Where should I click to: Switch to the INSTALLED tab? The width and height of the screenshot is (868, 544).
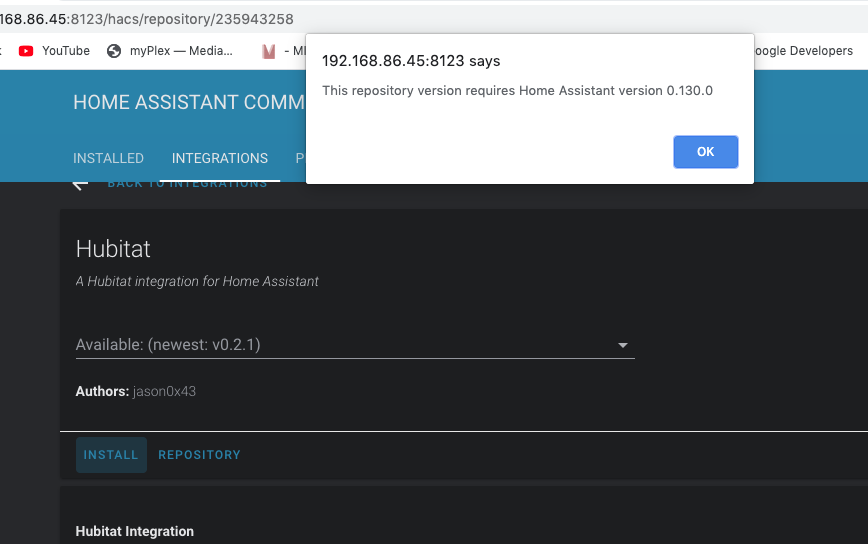(108, 158)
